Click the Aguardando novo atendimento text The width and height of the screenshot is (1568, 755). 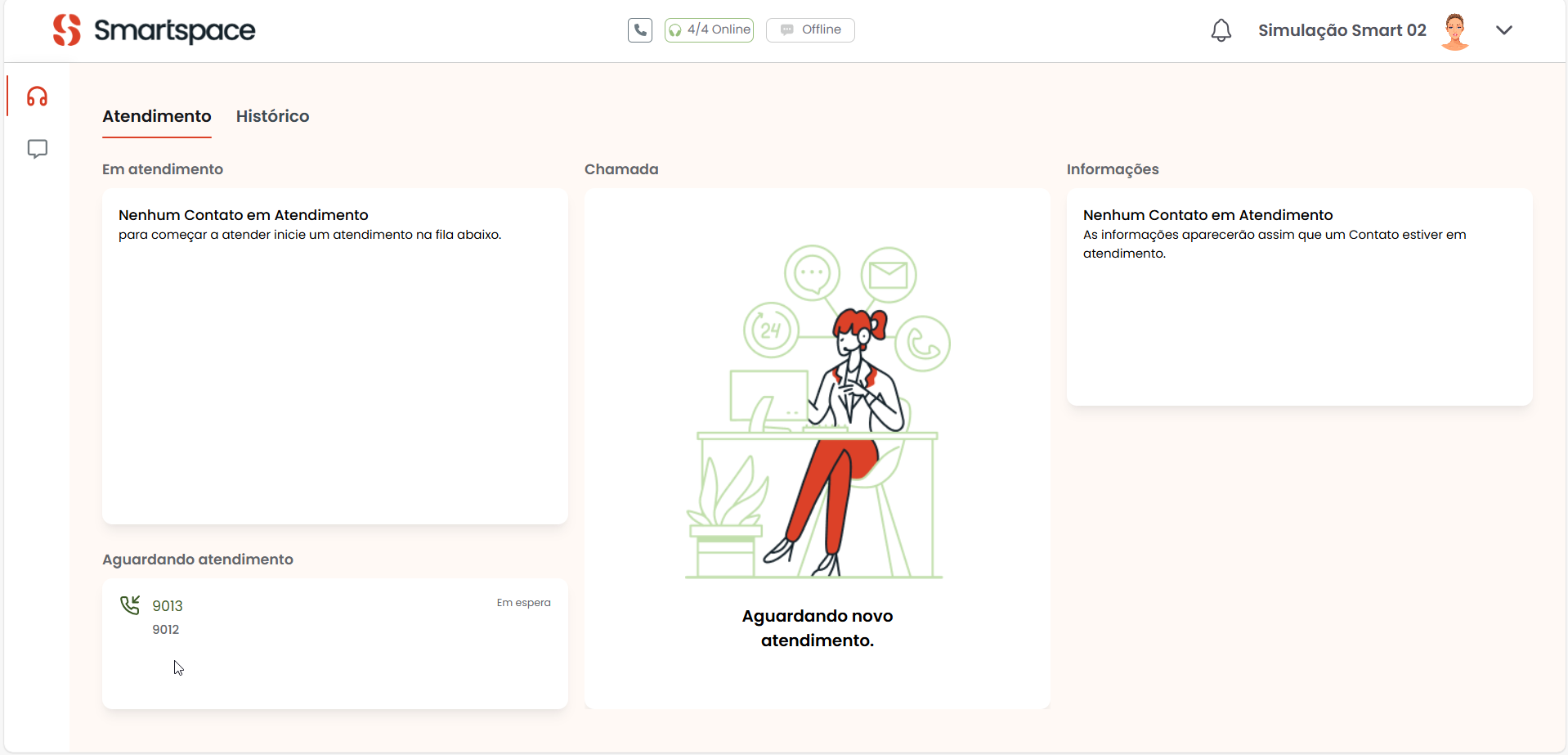coord(817,628)
